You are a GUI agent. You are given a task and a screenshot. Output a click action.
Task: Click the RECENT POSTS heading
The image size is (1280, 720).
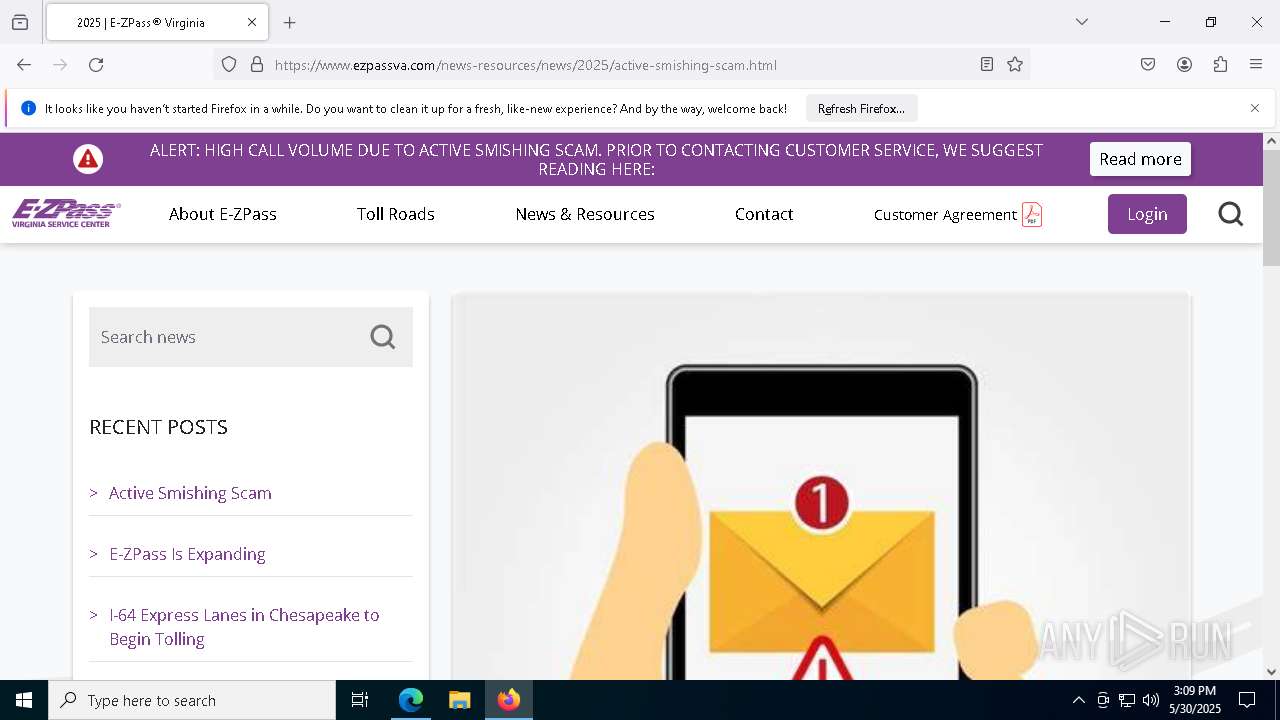click(x=158, y=427)
